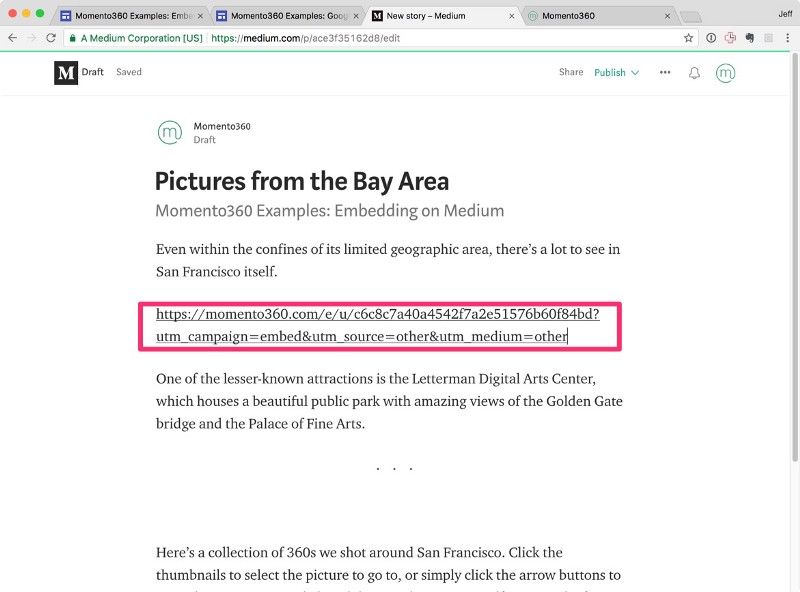Close the Momento360 Examples: Goog tab

click(x=356, y=16)
